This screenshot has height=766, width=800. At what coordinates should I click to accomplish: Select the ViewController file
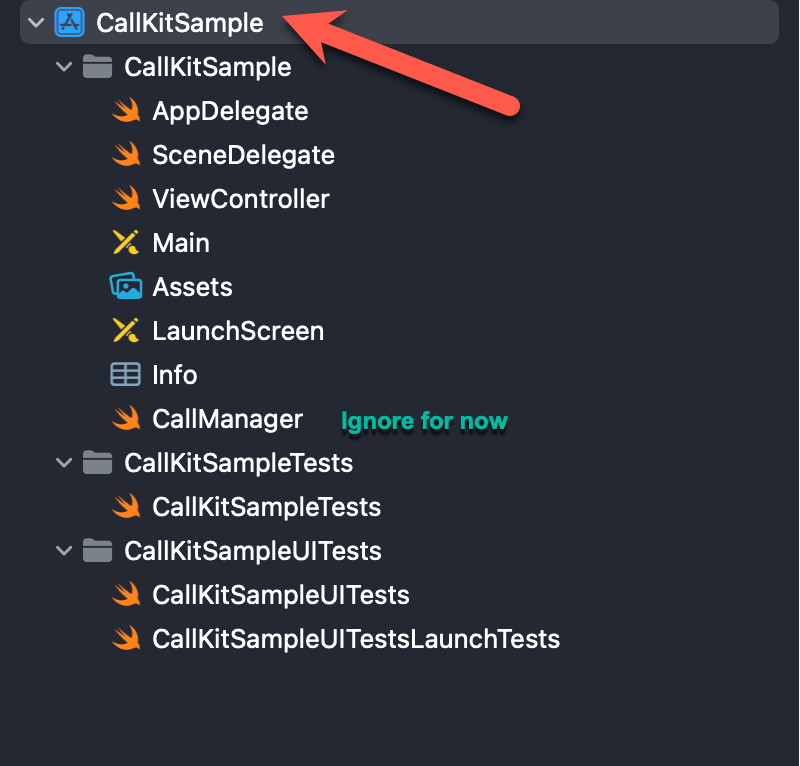tap(241, 199)
